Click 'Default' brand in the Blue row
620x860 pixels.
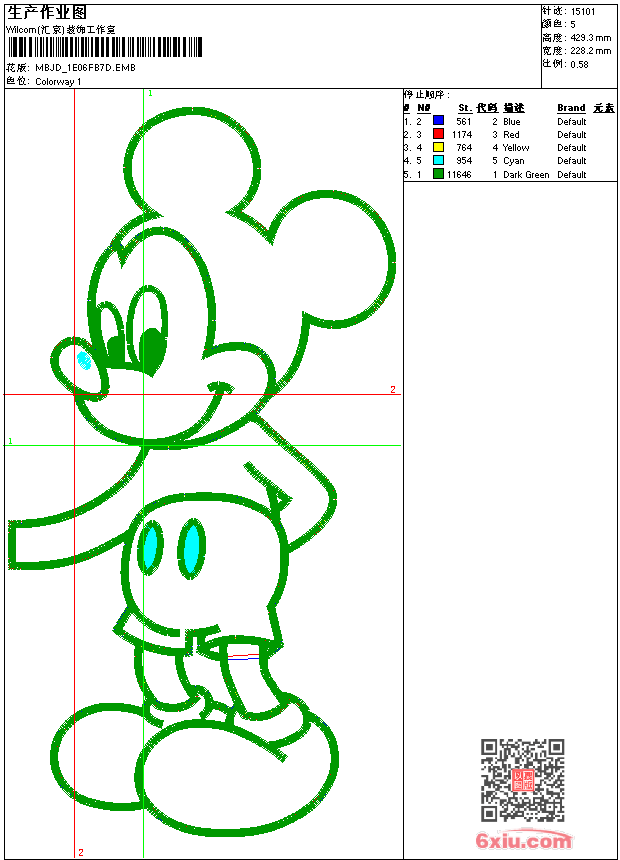click(572, 122)
